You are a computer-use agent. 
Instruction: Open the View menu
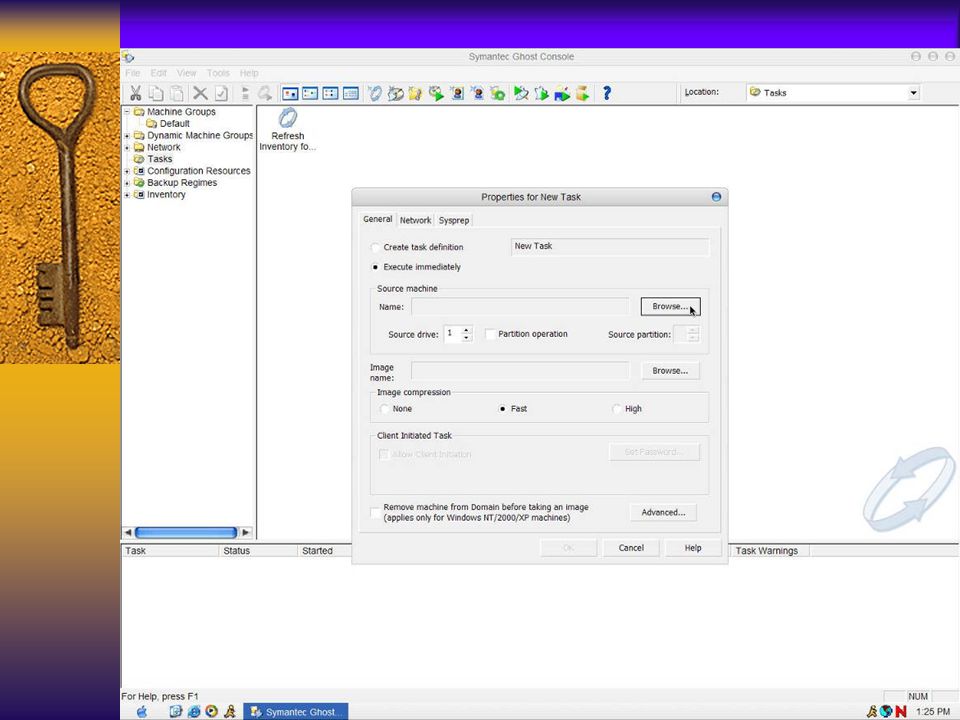187,73
